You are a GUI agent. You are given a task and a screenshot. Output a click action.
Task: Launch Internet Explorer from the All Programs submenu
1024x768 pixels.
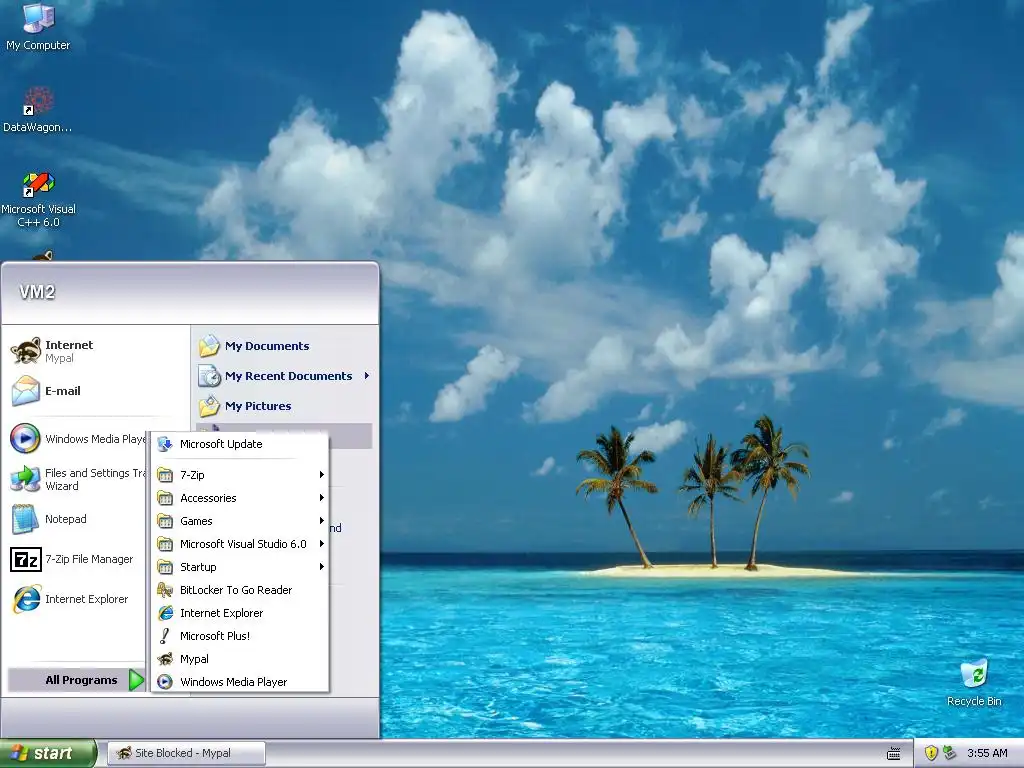(x=240, y=613)
